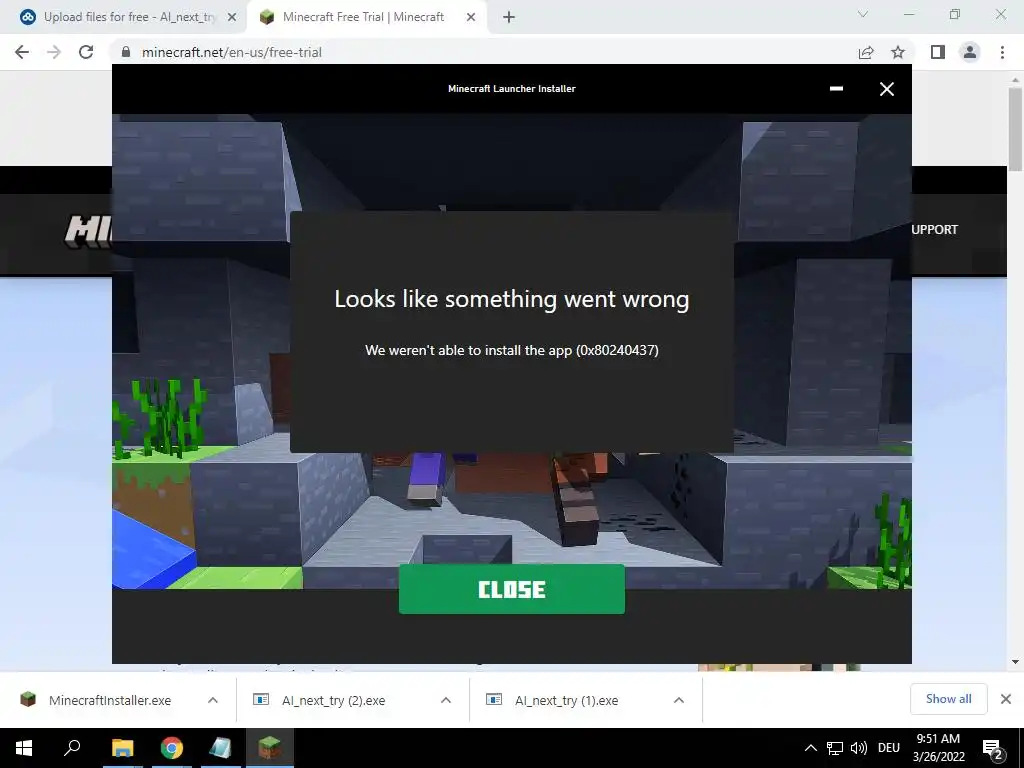This screenshot has width=1024, height=768.
Task: Open a new browser tab
Action: [x=509, y=17]
